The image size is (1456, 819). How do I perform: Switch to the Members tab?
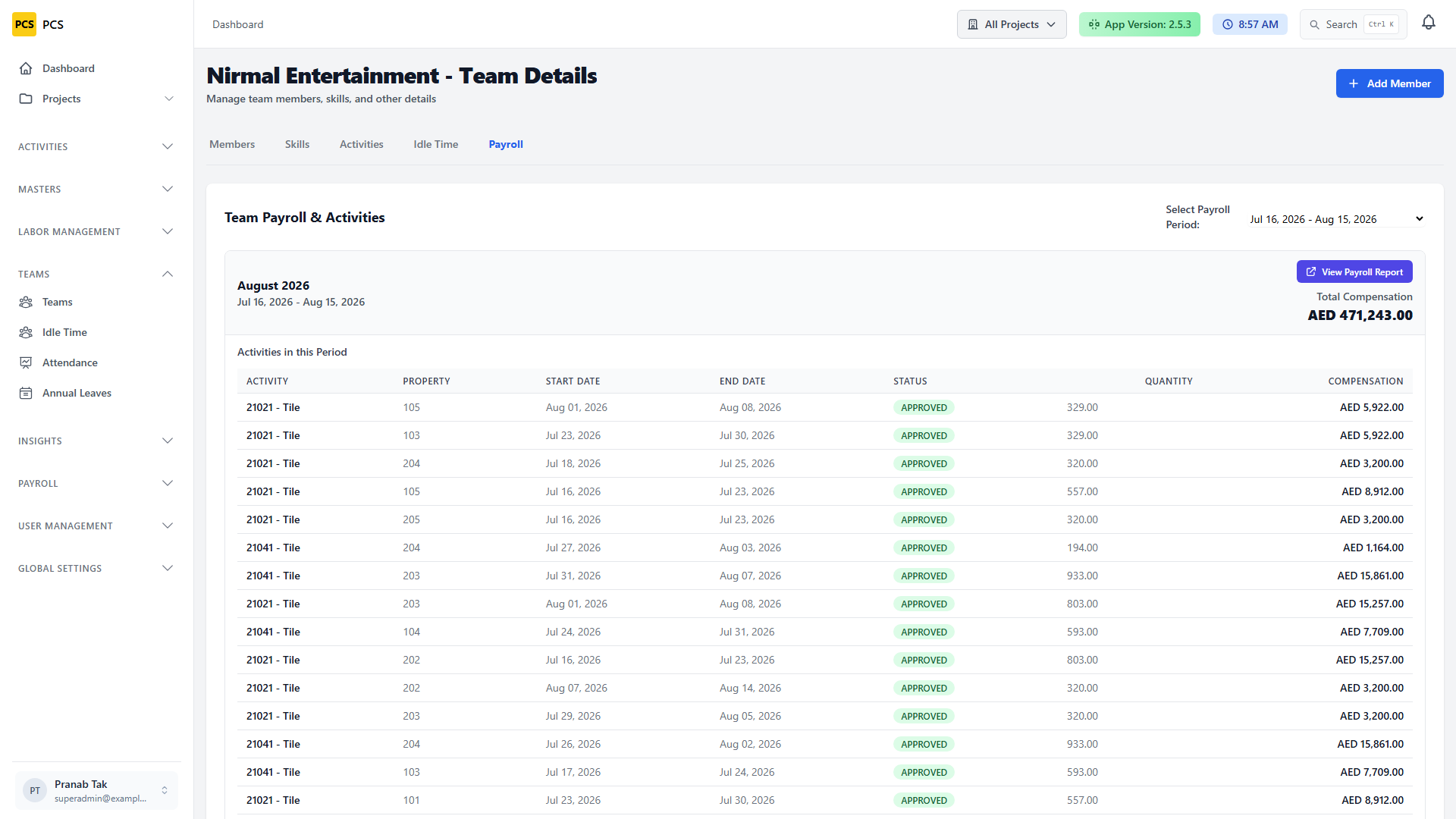pyautogui.click(x=232, y=144)
